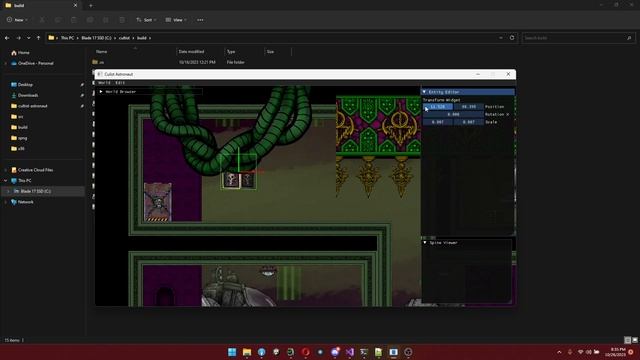Select the skull crate sprite in viewport
The height and width of the screenshot is (360, 640).
click(158, 202)
